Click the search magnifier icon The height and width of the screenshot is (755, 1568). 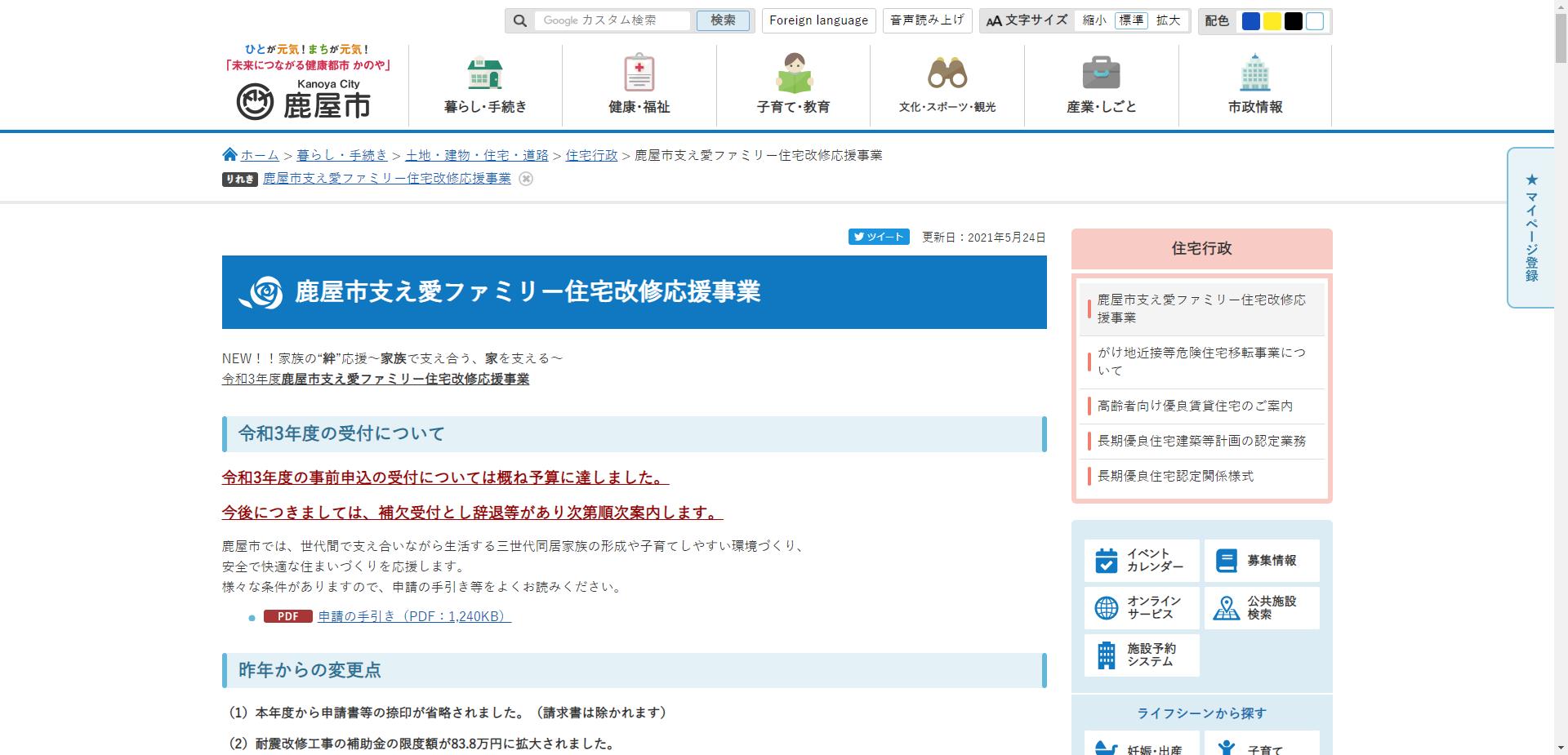point(520,20)
